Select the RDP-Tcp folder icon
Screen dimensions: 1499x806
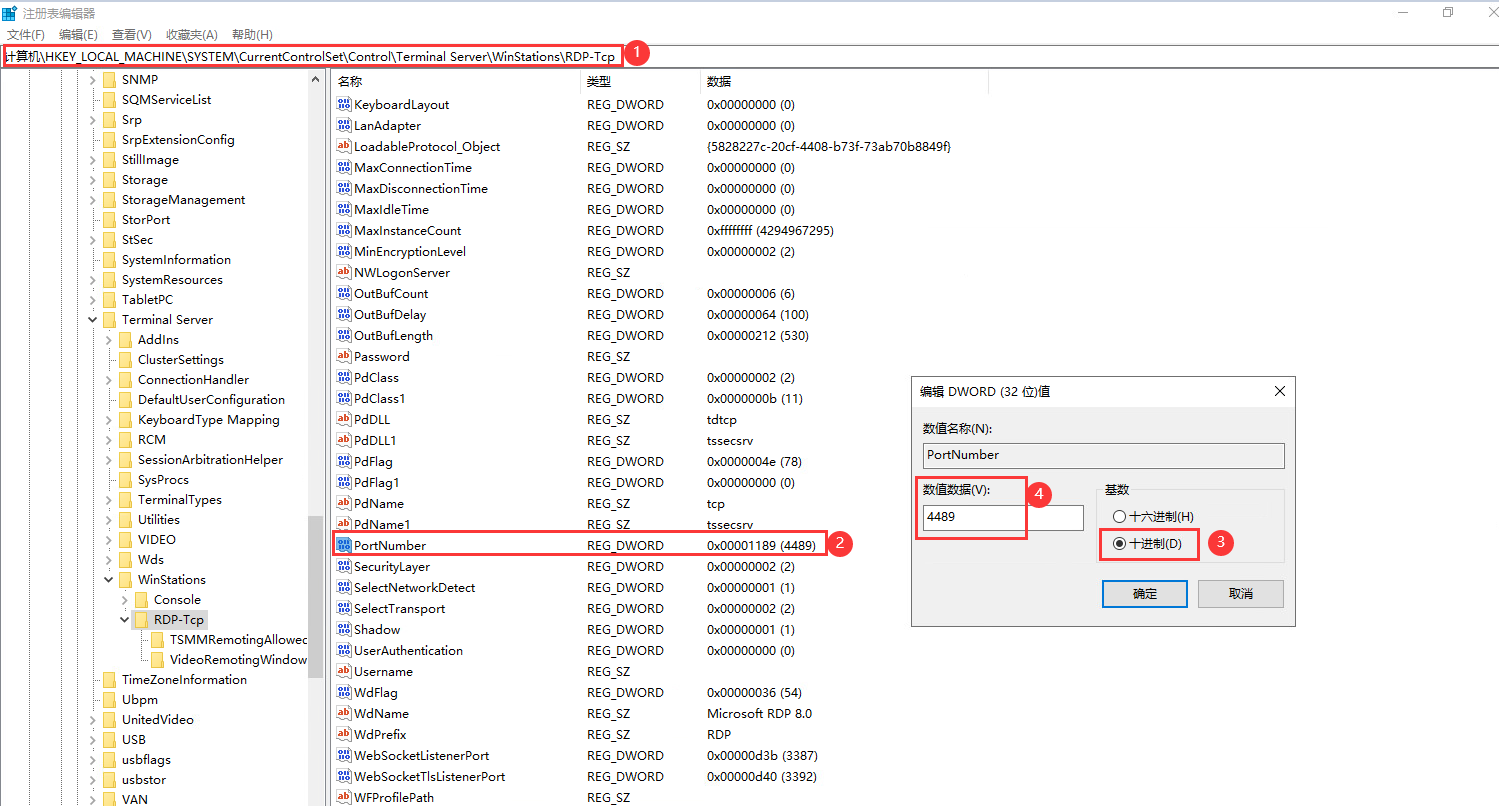[141, 620]
